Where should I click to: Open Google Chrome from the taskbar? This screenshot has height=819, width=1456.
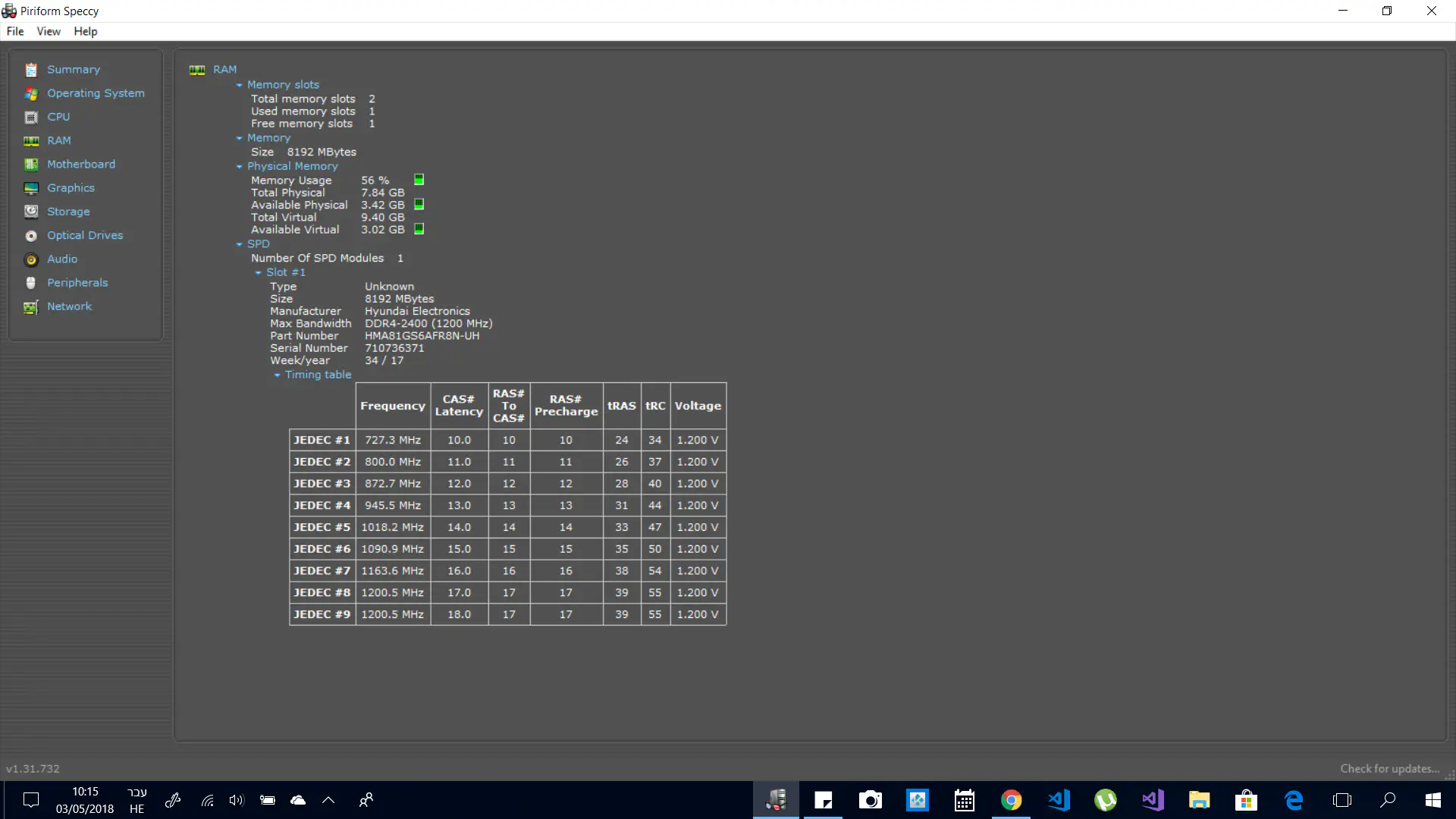(x=1011, y=800)
